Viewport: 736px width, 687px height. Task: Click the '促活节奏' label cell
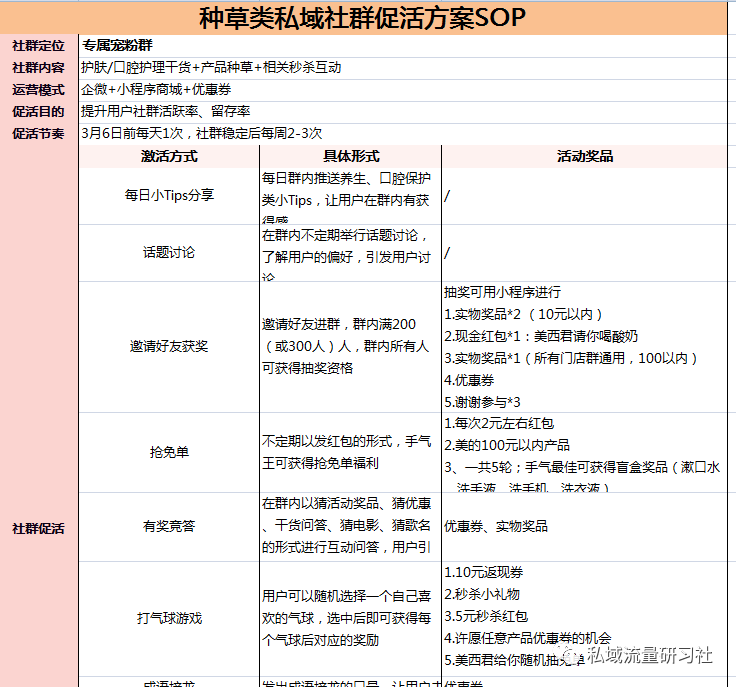coord(38,134)
